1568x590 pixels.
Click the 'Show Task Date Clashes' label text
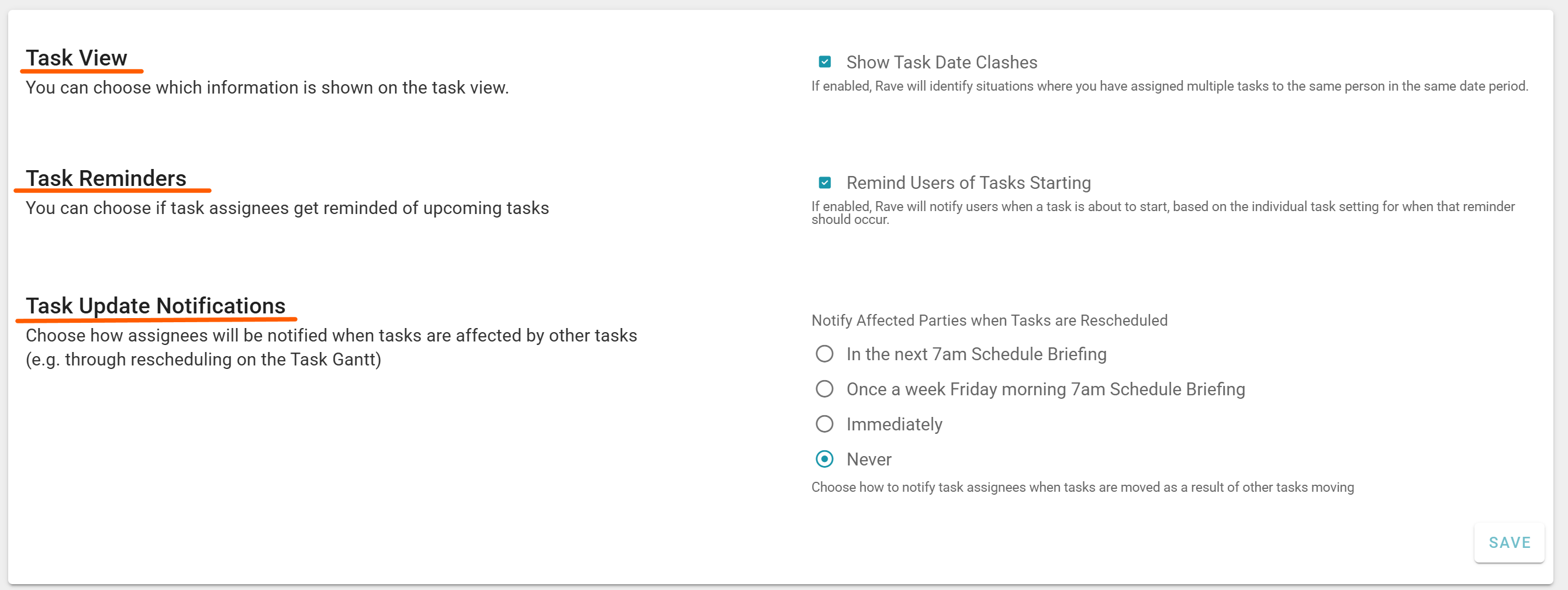(x=941, y=62)
